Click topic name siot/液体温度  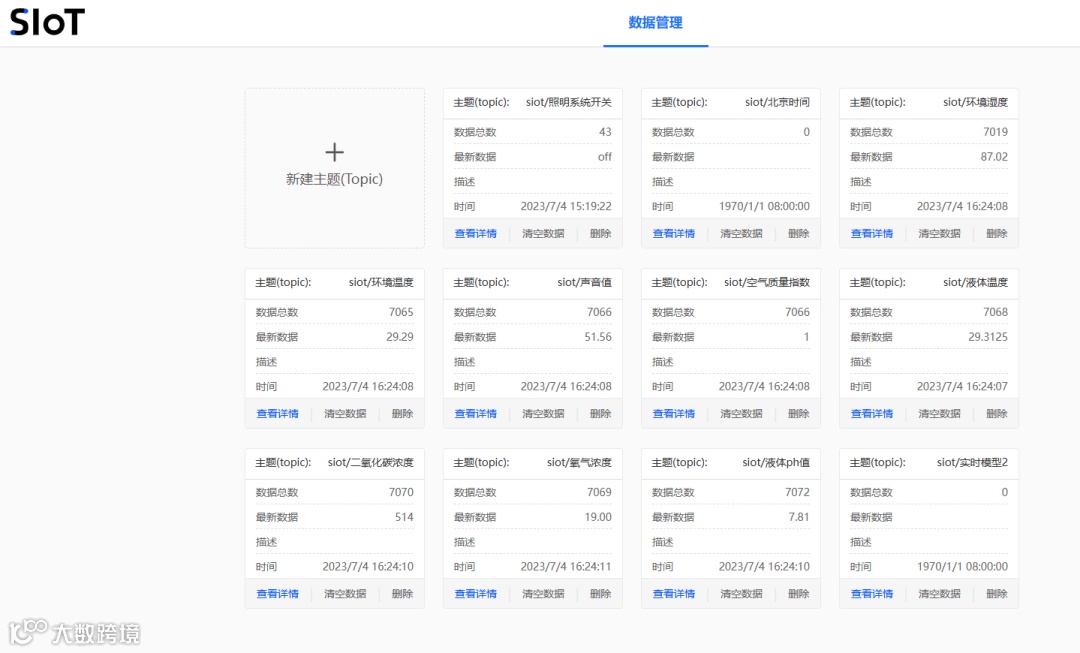975,282
